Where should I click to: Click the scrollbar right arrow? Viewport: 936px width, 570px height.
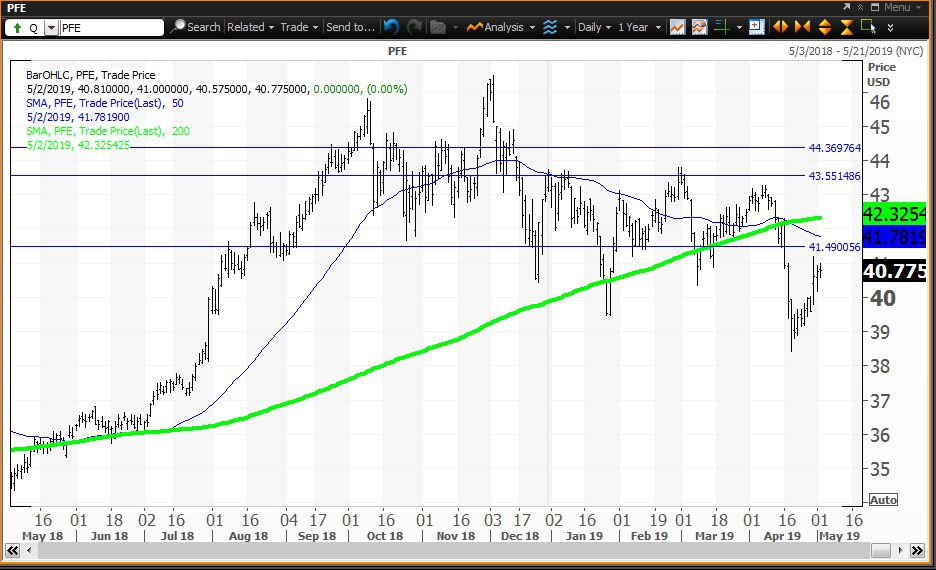[900, 550]
